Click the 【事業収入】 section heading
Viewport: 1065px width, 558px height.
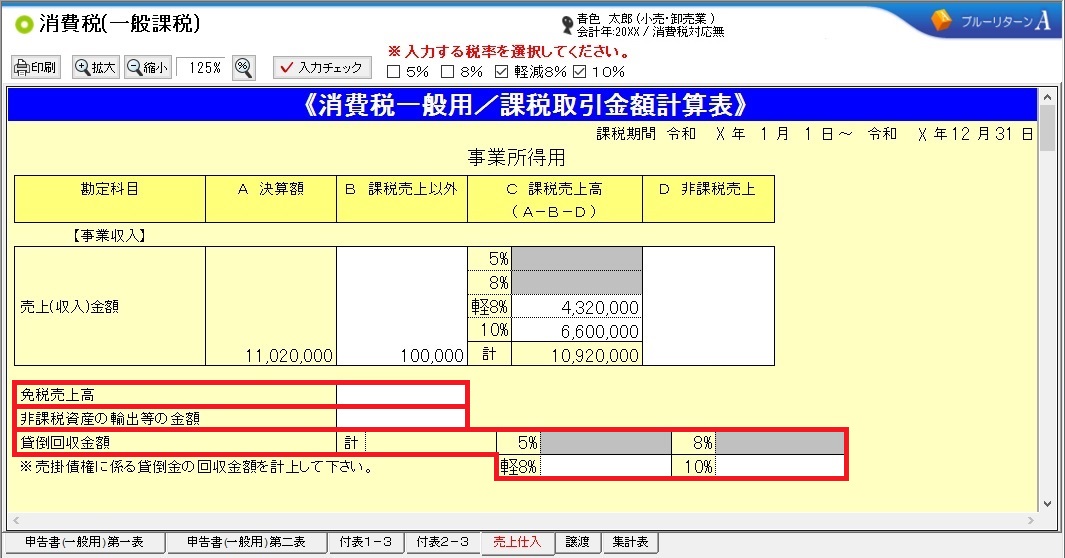[109, 236]
